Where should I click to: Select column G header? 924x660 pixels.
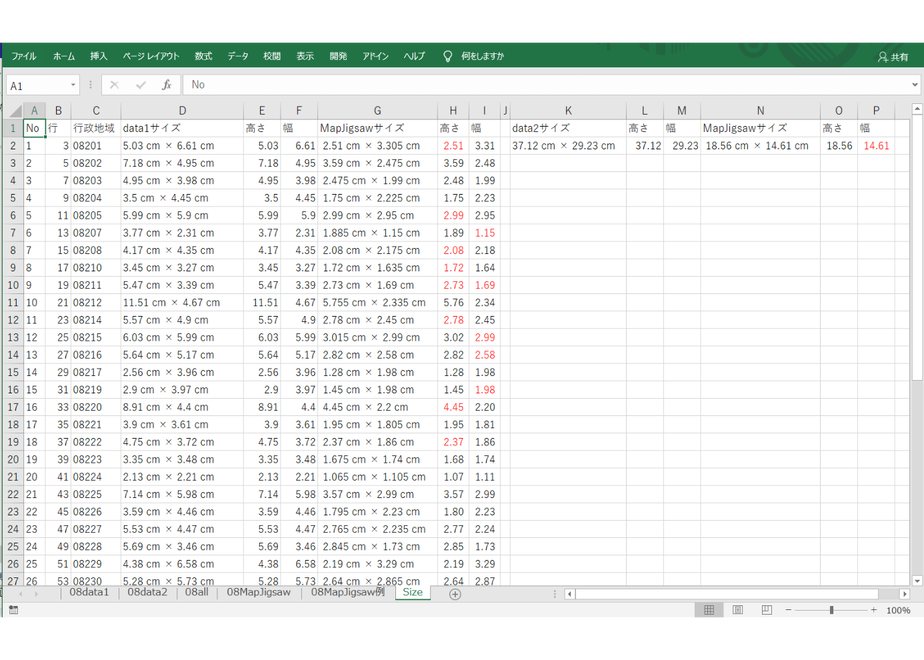(377, 111)
